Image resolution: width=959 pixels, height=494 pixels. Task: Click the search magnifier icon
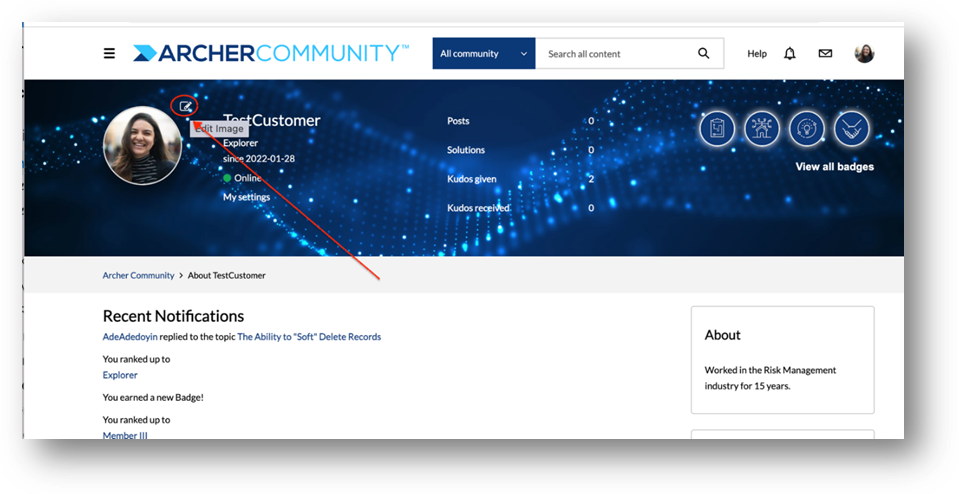[x=703, y=54]
